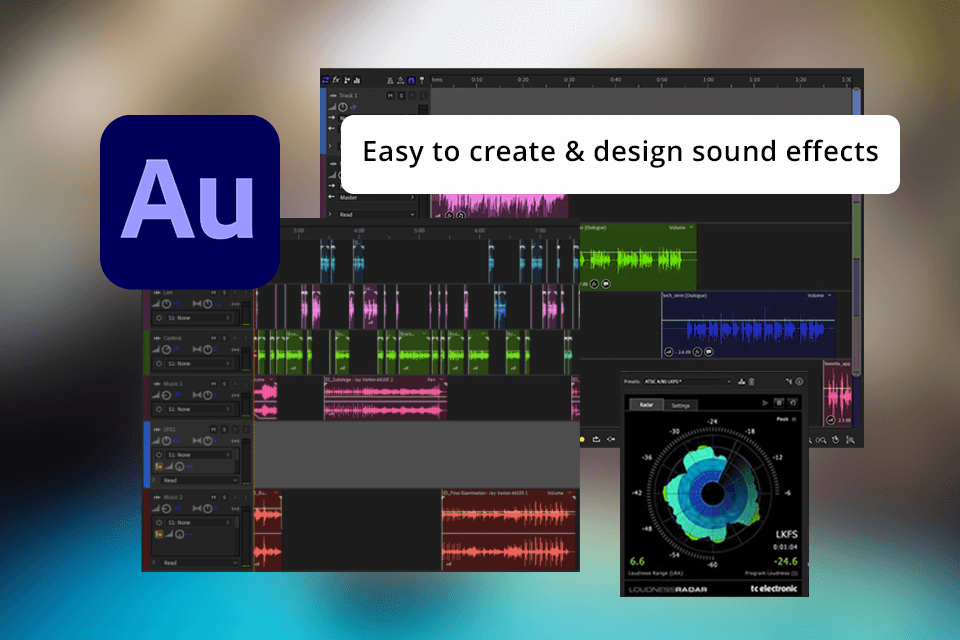Click the vertical scrollbar of the back editor

(x=857, y=230)
